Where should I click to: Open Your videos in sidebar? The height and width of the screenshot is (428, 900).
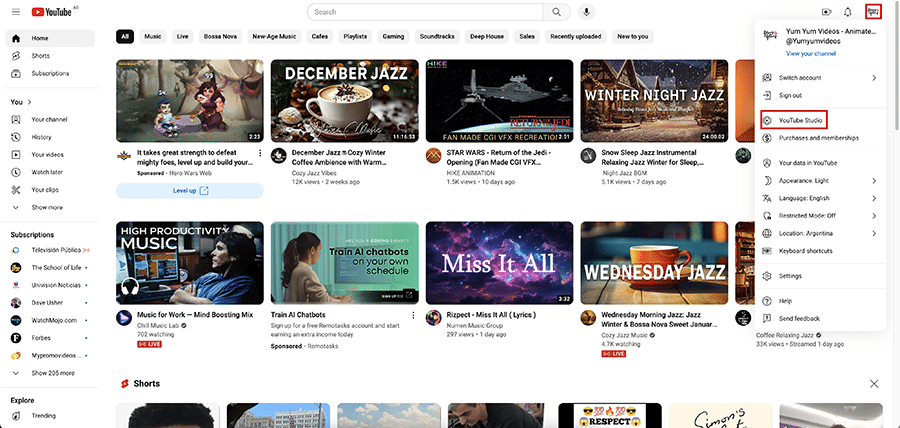[50, 154]
